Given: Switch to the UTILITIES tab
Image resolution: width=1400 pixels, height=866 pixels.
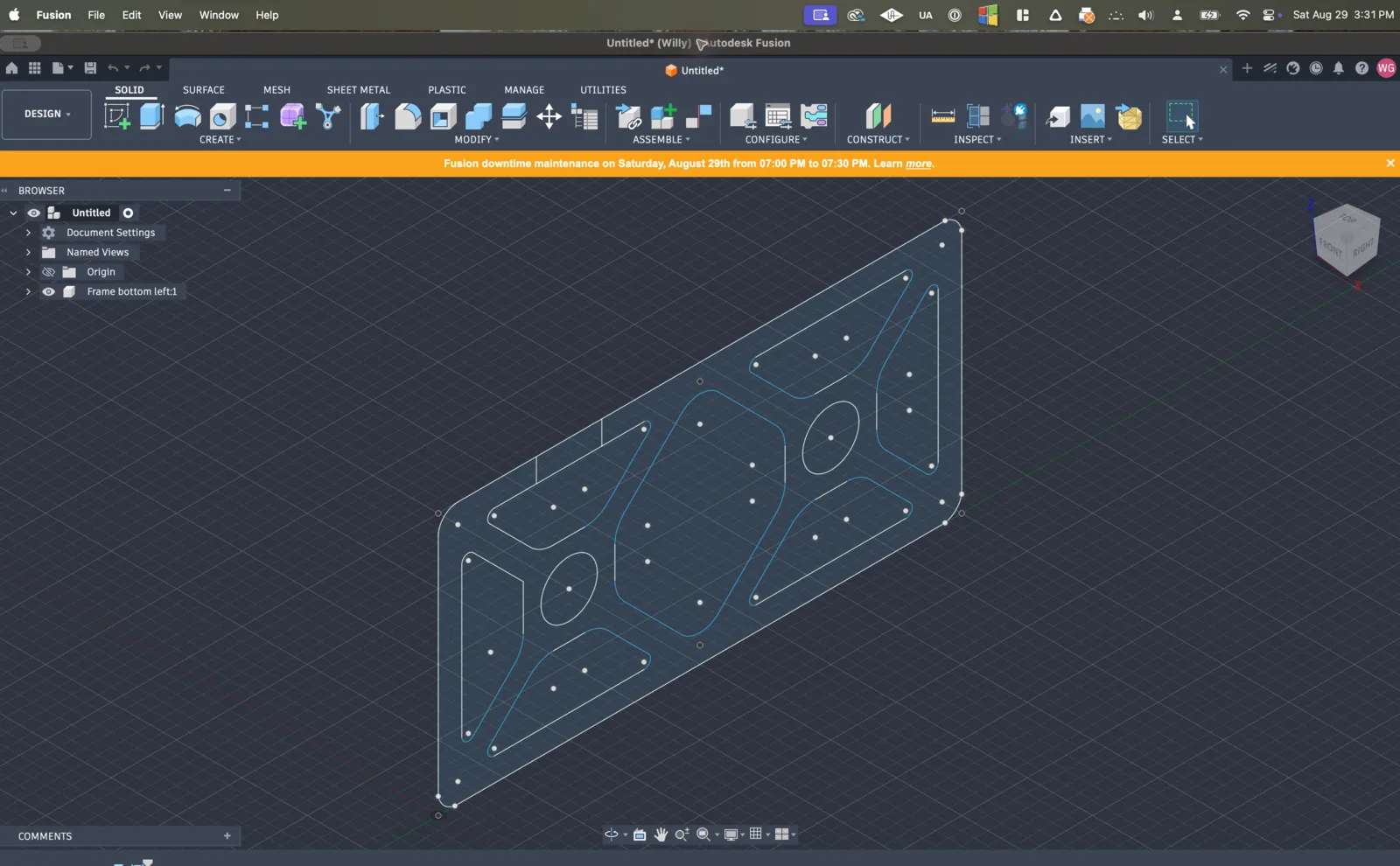Looking at the screenshot, I should 603,90.
